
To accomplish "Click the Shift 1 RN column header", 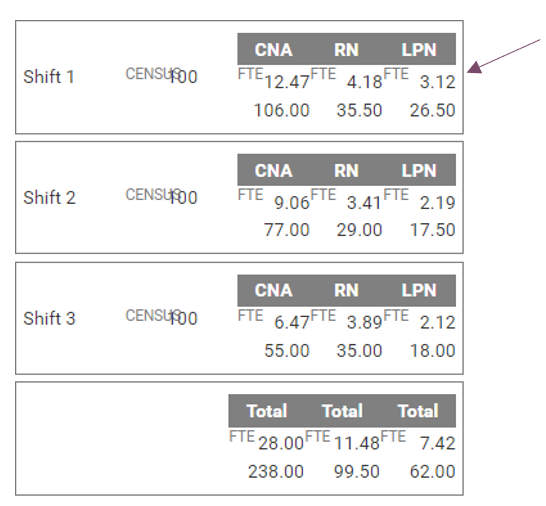I will pyautogui.click(x=346, y=49).
